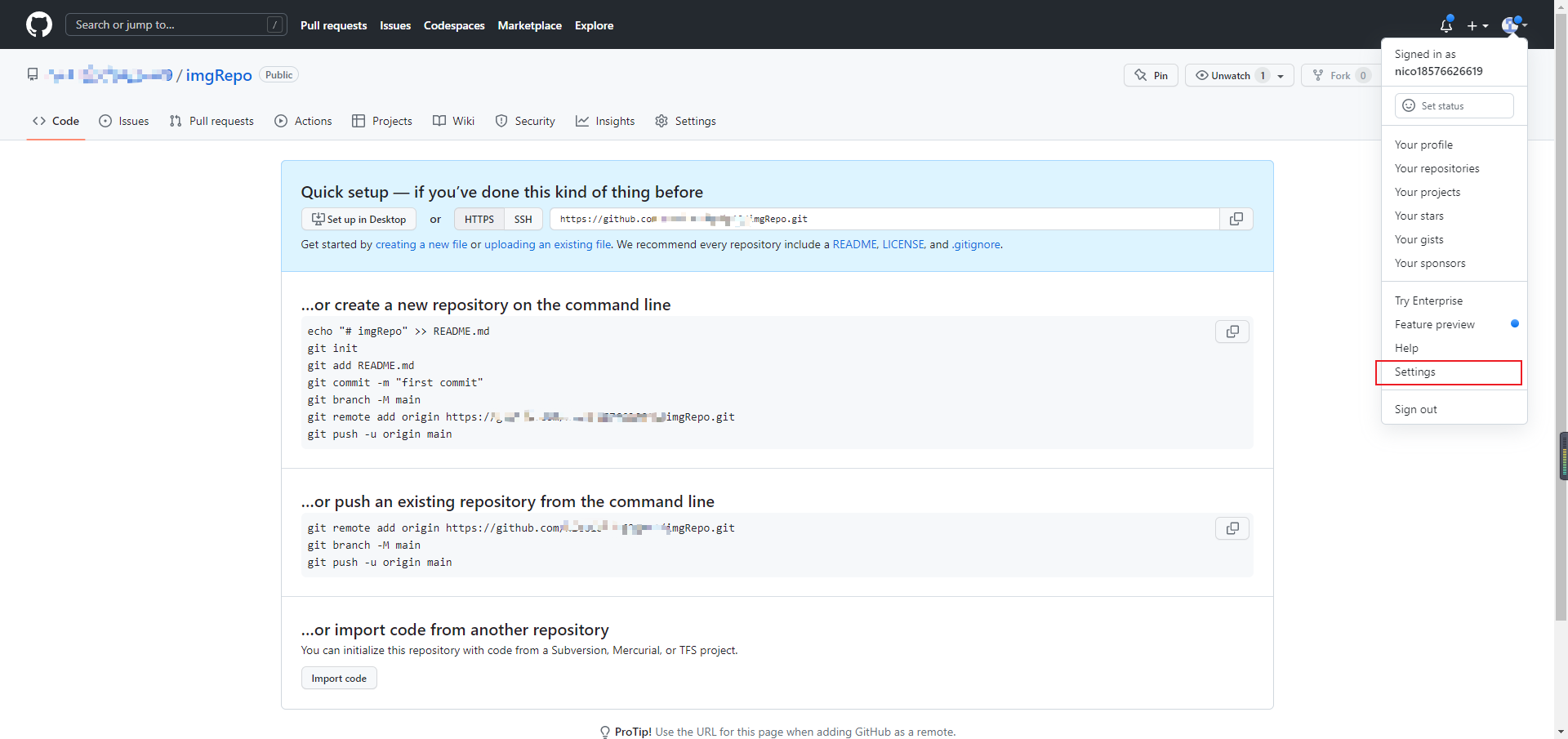Open Feature preview menu item
Screen dimensions: 1568x739
(x=1454, y=324)
